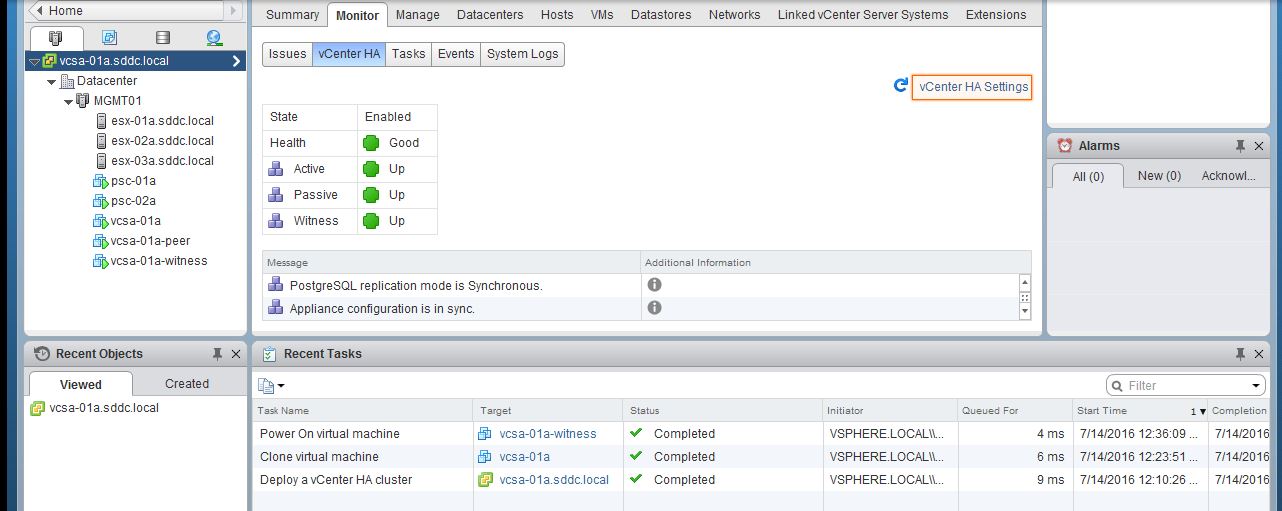Close the Recent Tasks panel

point(1259,354)
